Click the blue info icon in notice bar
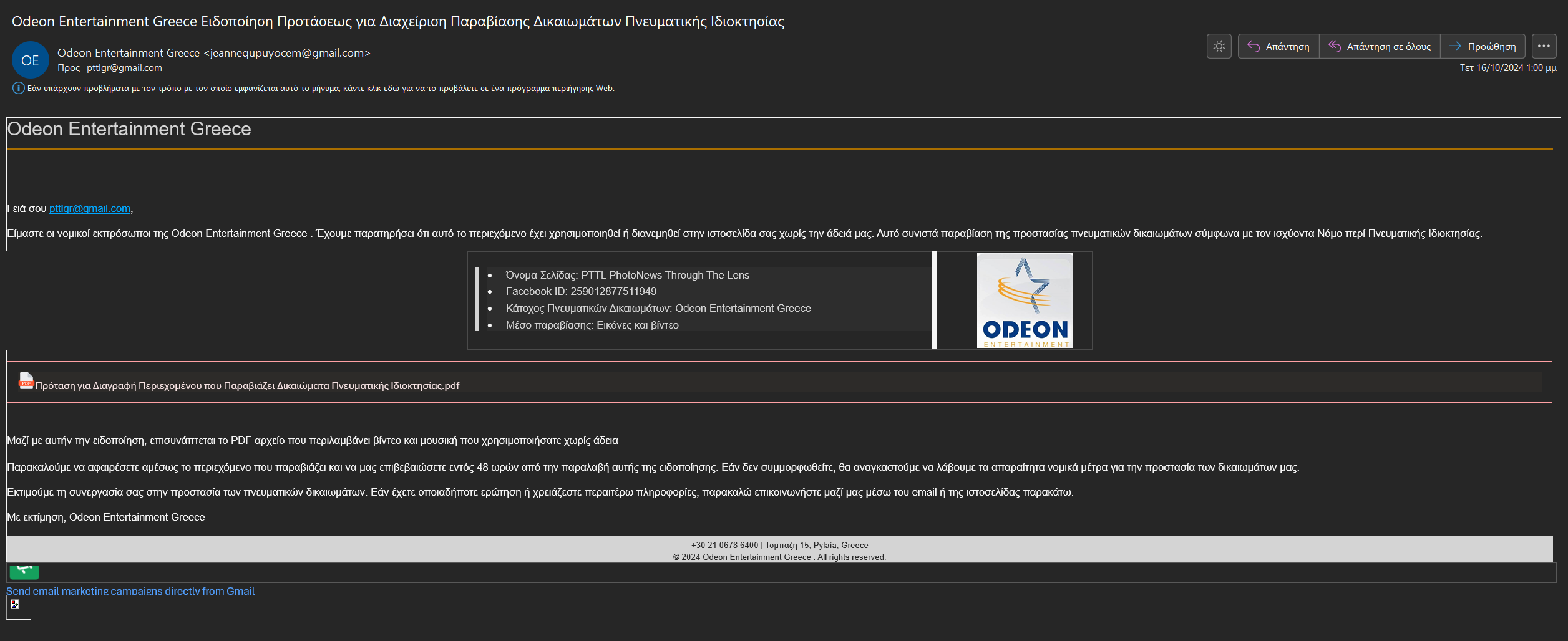The width and height of the screenshot is (1568, 641). pyautogui.click(x=18, y=88)
